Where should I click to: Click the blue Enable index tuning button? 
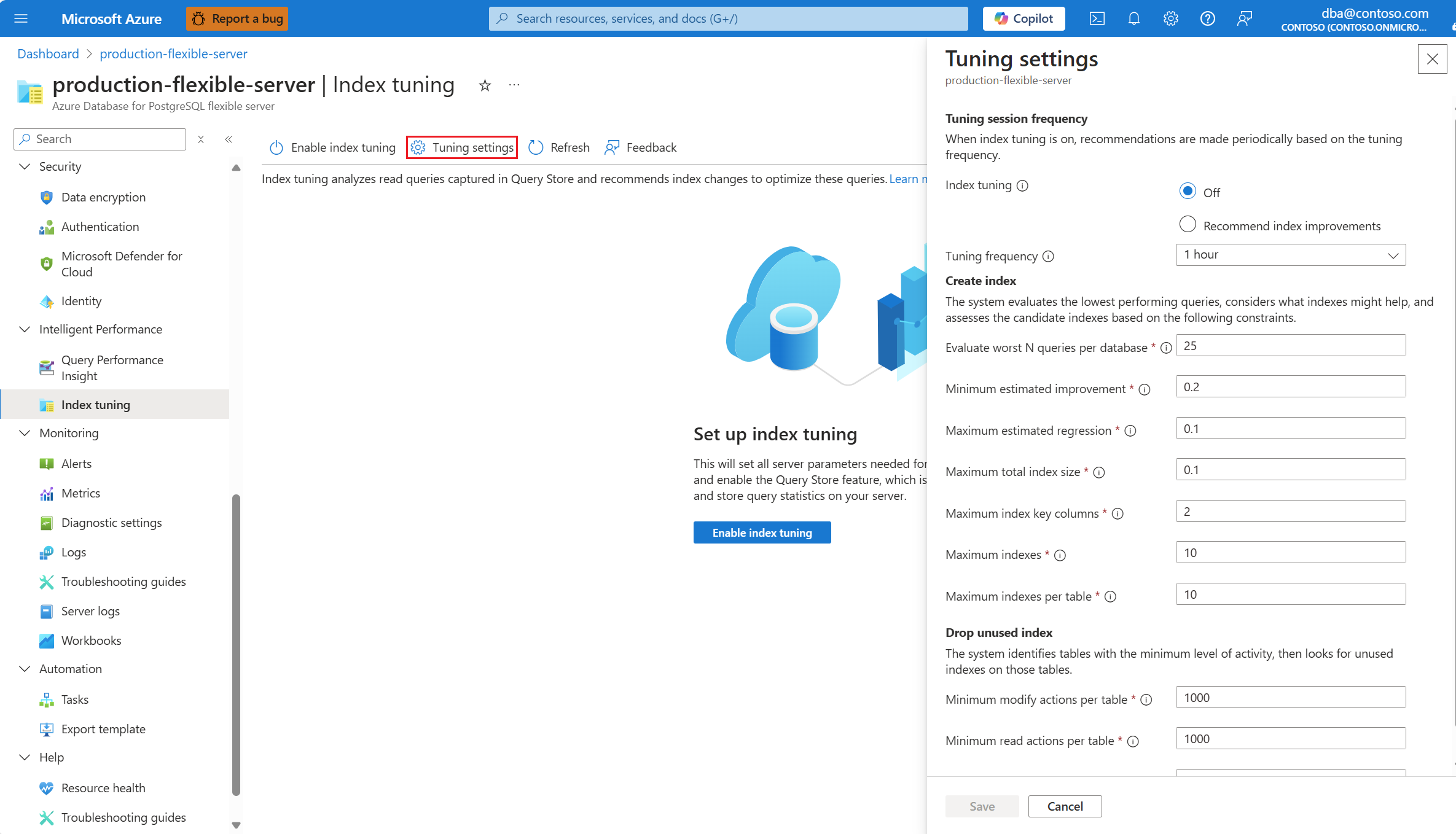(x=762, y=532)
